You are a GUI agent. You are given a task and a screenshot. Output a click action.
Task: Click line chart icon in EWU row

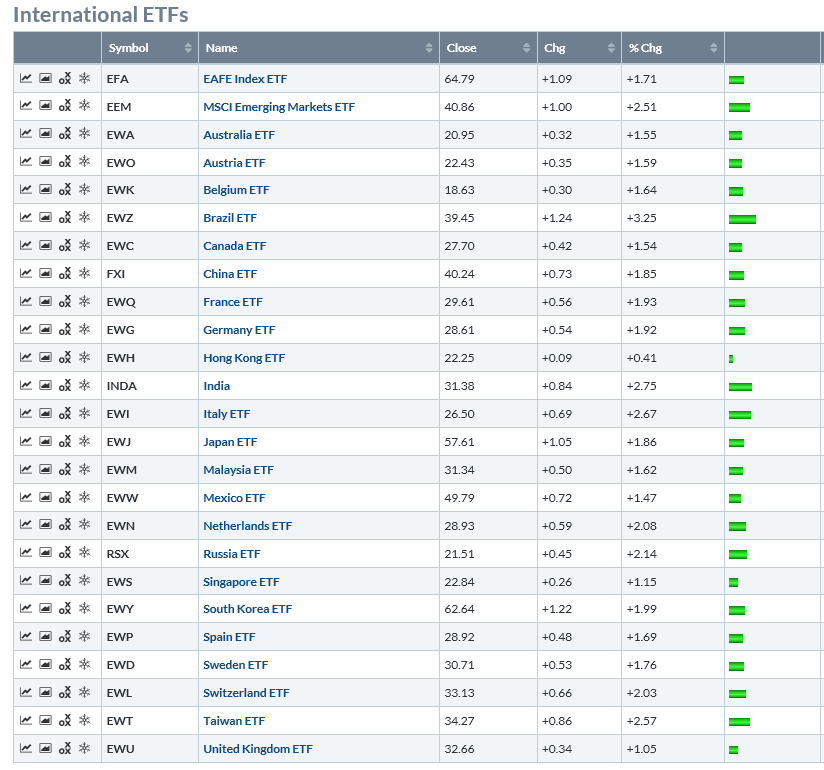tap(25, 749)
